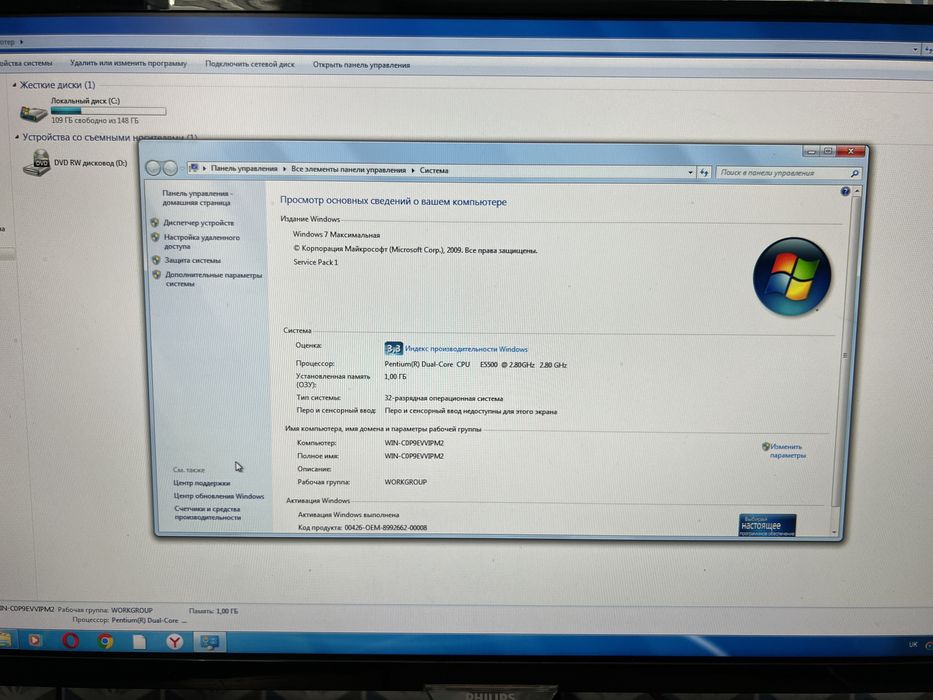Click the Активация Windows выполнена text
933x700 pixels.
(349, 514)
